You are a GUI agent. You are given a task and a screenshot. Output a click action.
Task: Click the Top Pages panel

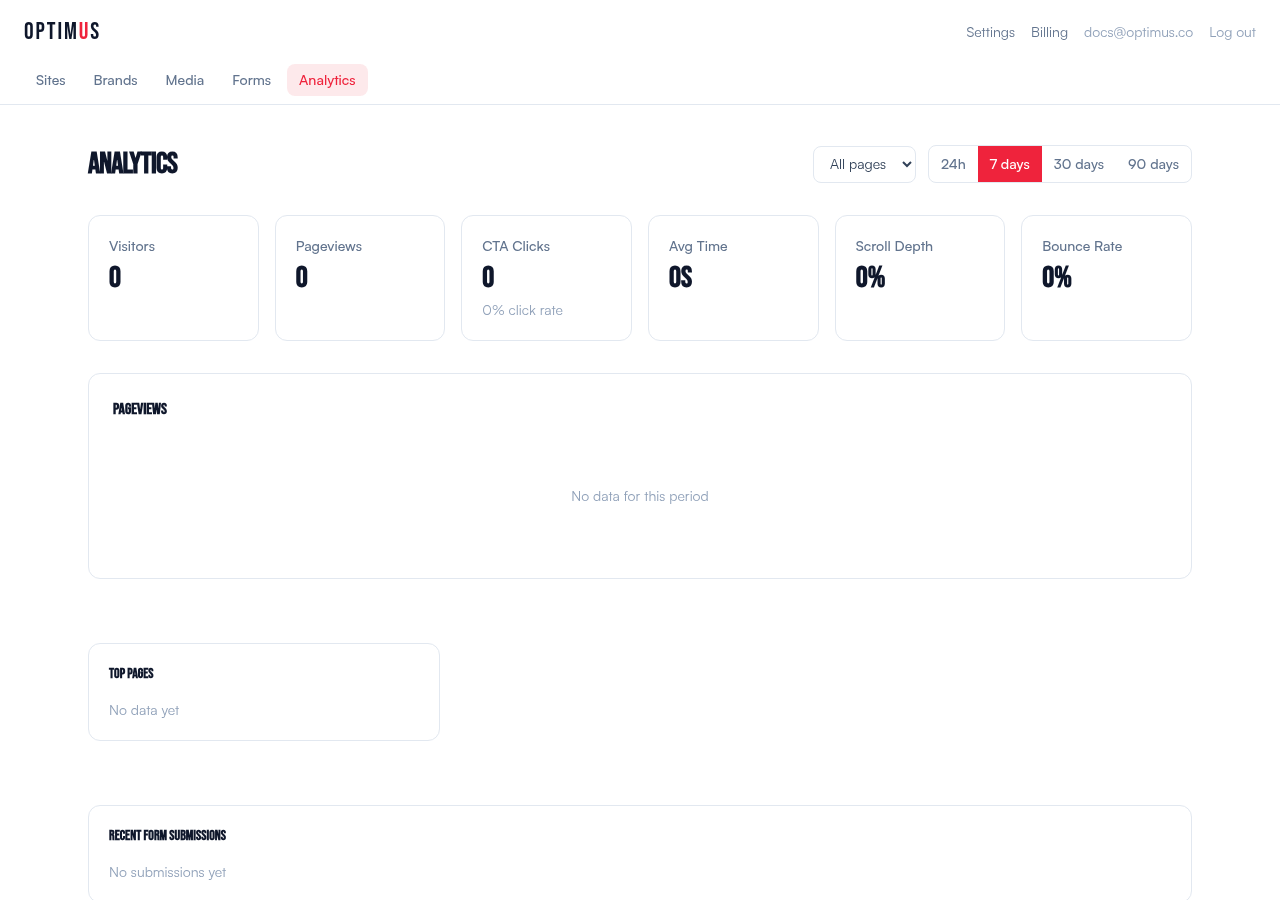264,691
